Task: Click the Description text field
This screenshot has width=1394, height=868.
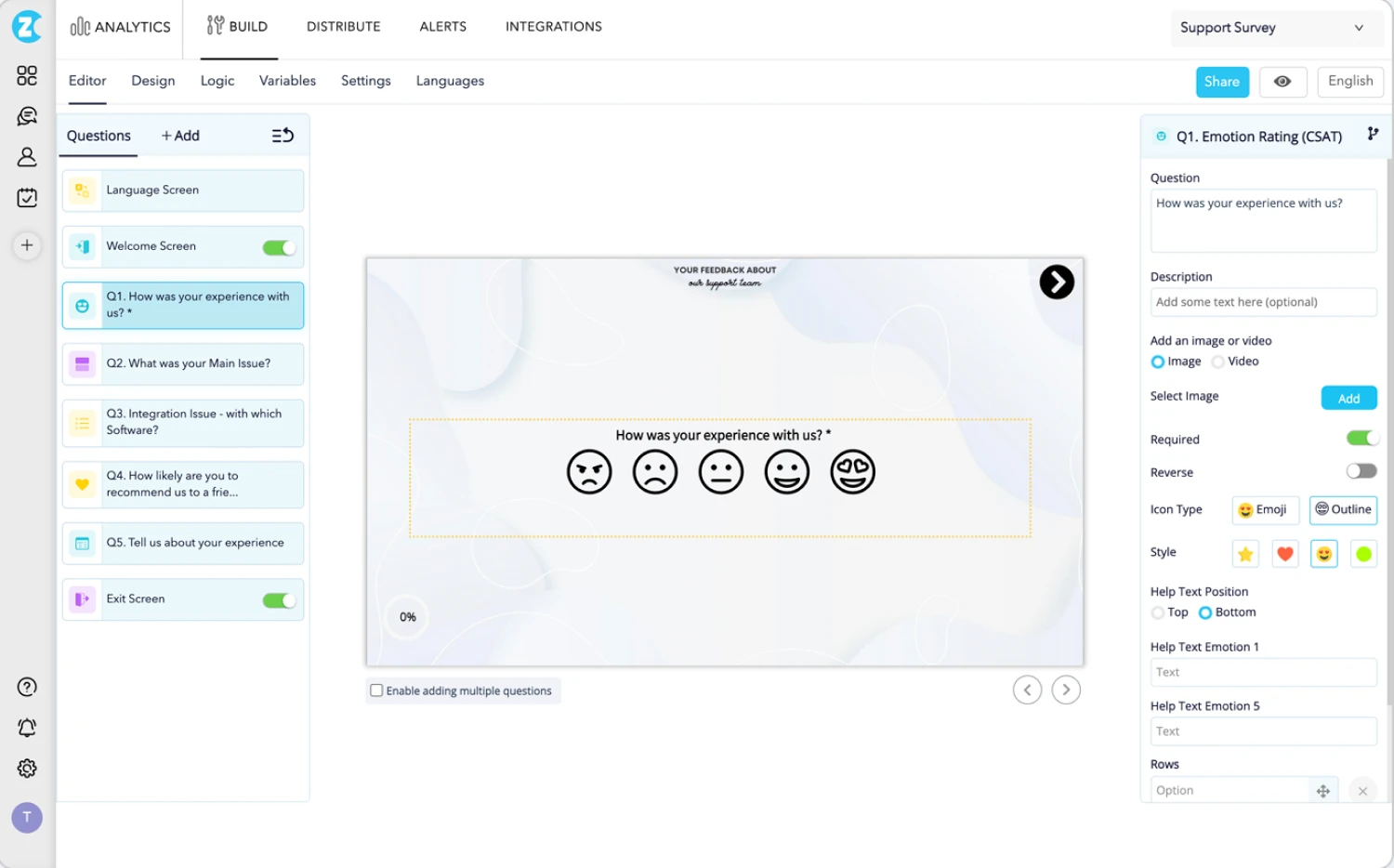Action: point(1263,302)
